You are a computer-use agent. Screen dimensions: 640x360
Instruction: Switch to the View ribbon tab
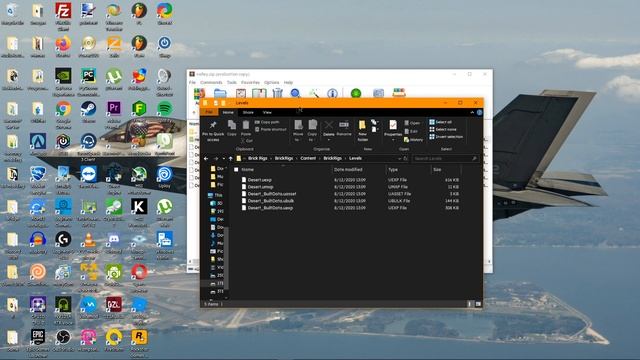(267, 112)
